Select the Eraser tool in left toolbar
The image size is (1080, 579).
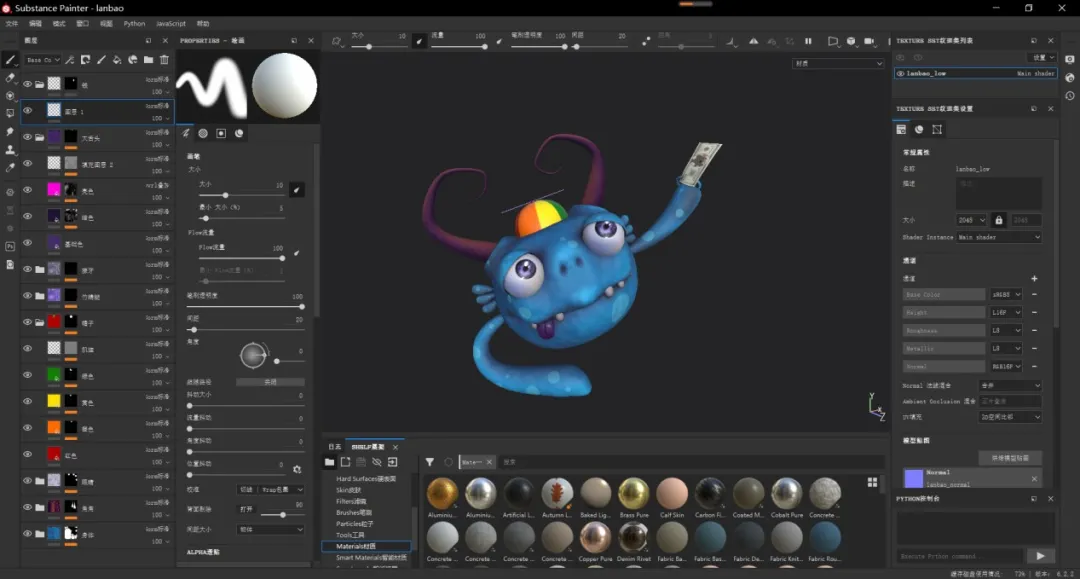tap(10, 77)
